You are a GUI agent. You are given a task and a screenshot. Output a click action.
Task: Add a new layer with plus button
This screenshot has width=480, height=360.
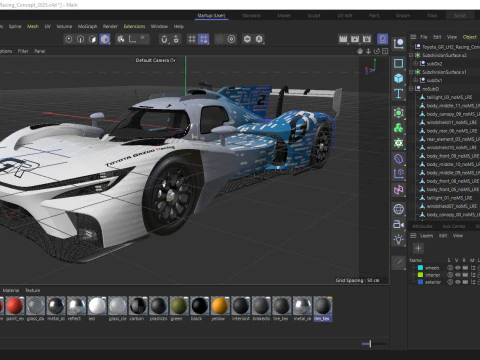pyautogui.click(x=418, y=248)
